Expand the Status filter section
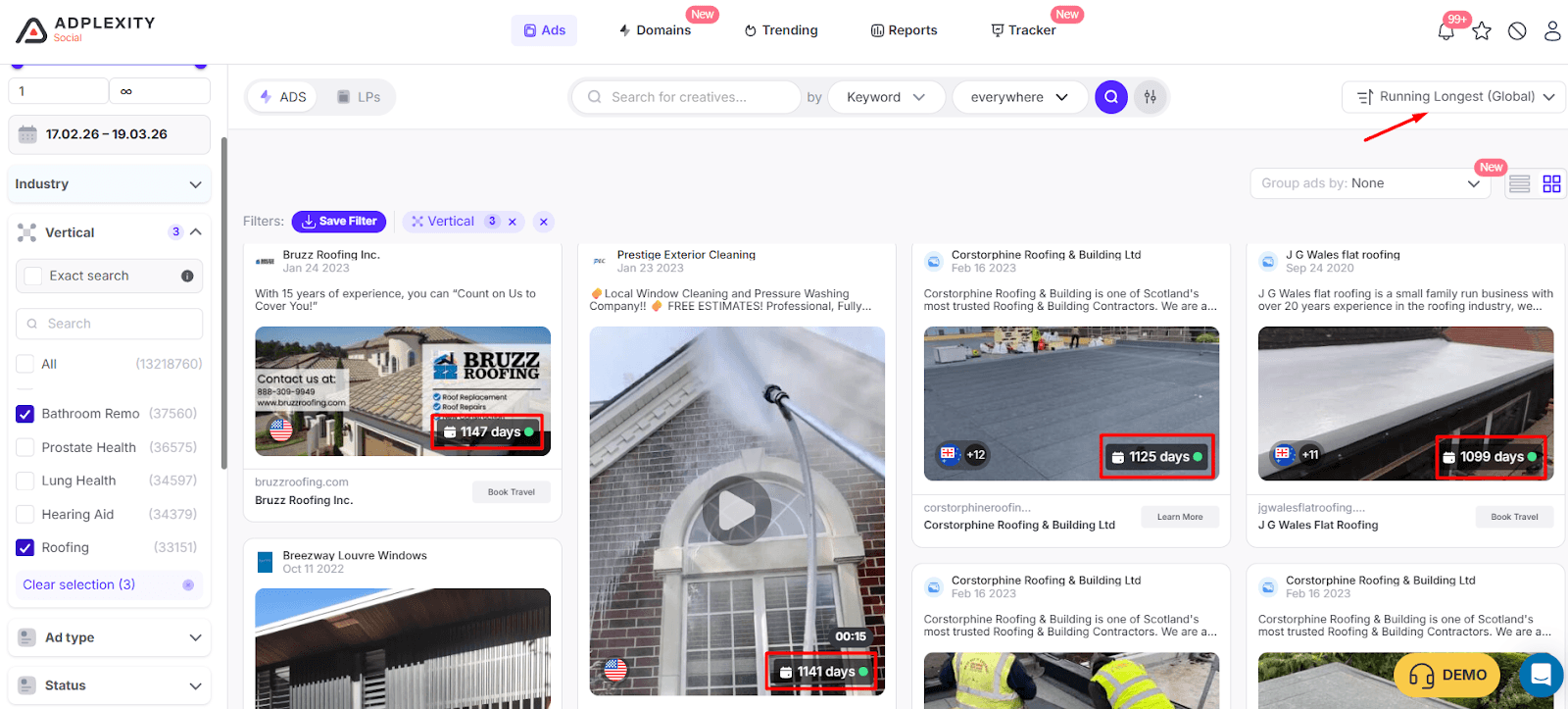The height and width of the screenshot is (709, 1568). [110, 685]
